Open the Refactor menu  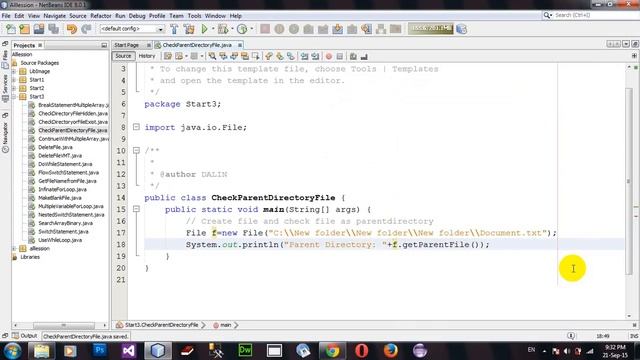[x=100, y=16]
